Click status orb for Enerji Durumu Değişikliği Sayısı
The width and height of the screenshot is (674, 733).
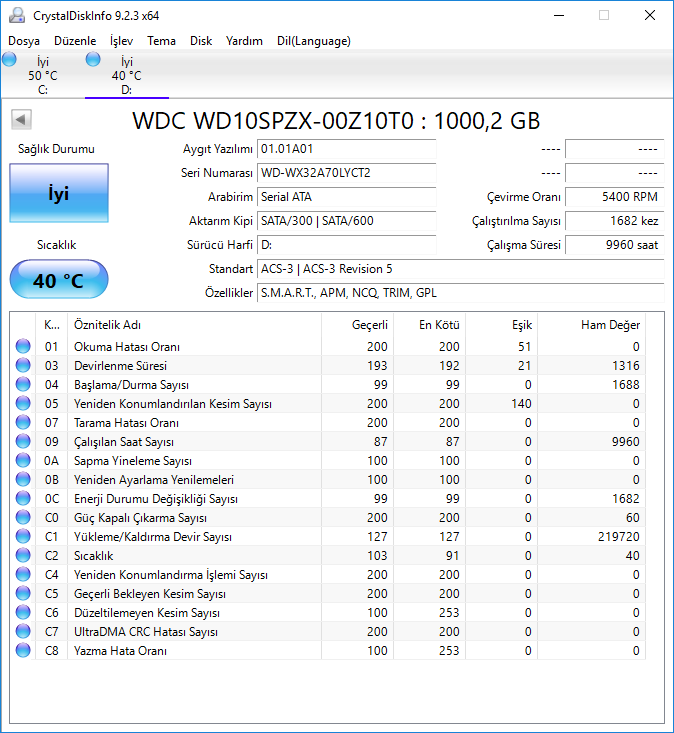coord(23,498)
